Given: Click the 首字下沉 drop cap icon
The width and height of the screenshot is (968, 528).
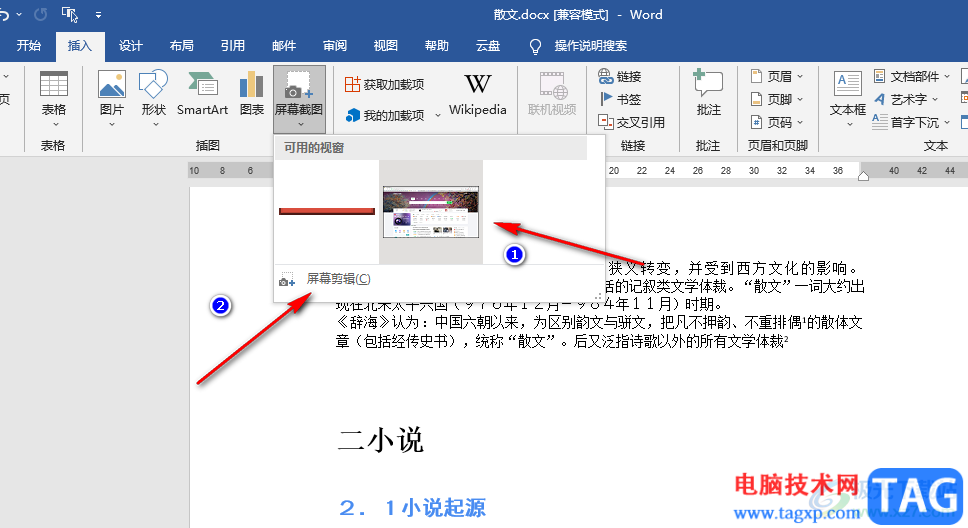Looking at the screenshot, I should coord(880,122).
